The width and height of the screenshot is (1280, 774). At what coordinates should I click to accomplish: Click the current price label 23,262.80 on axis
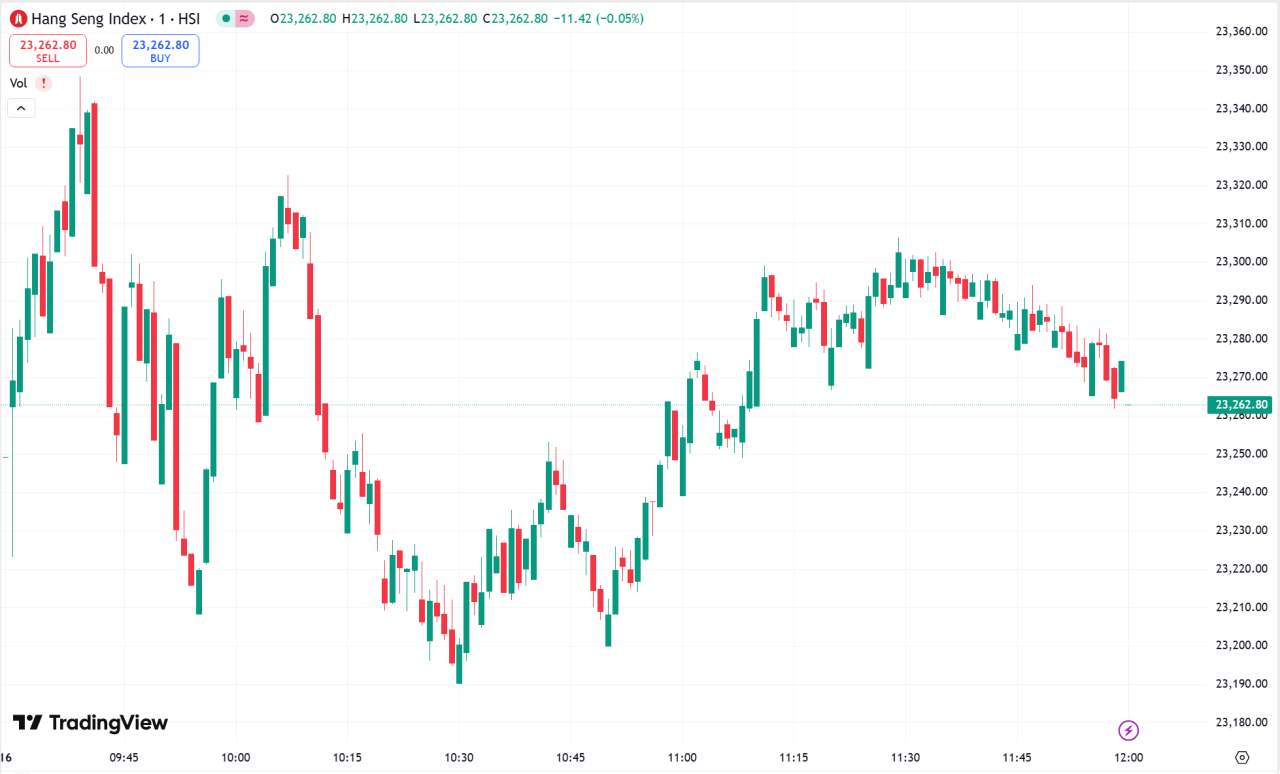pyautogui.click(x=1240, y=405)
